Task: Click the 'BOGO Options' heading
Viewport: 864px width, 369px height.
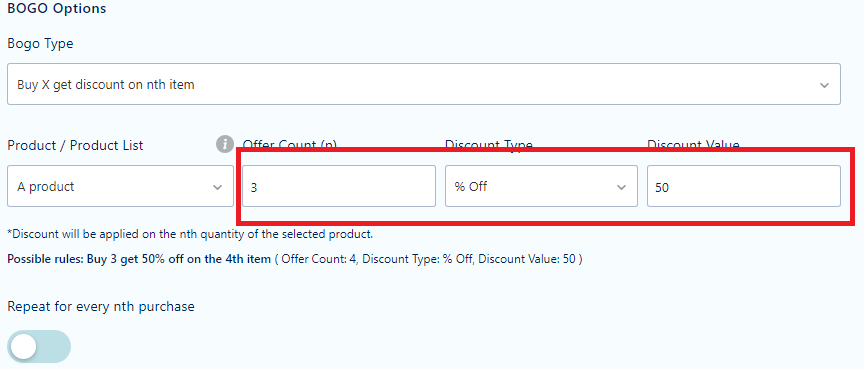Action: point(57,9)
